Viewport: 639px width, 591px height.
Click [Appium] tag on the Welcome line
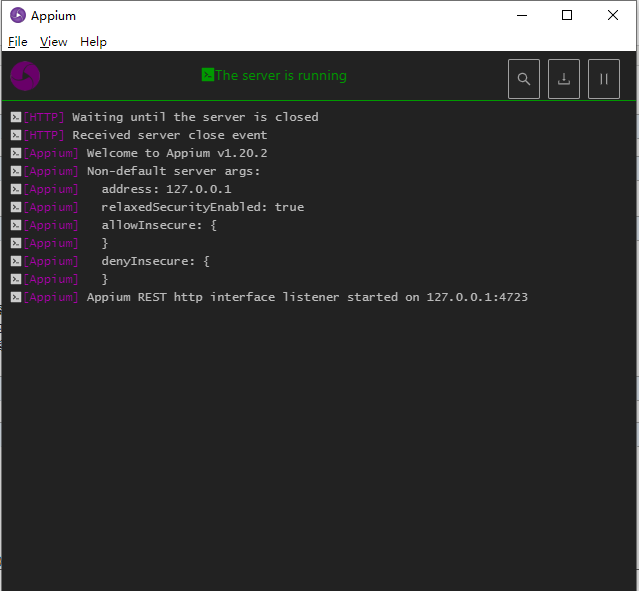(x=51, y=153)
